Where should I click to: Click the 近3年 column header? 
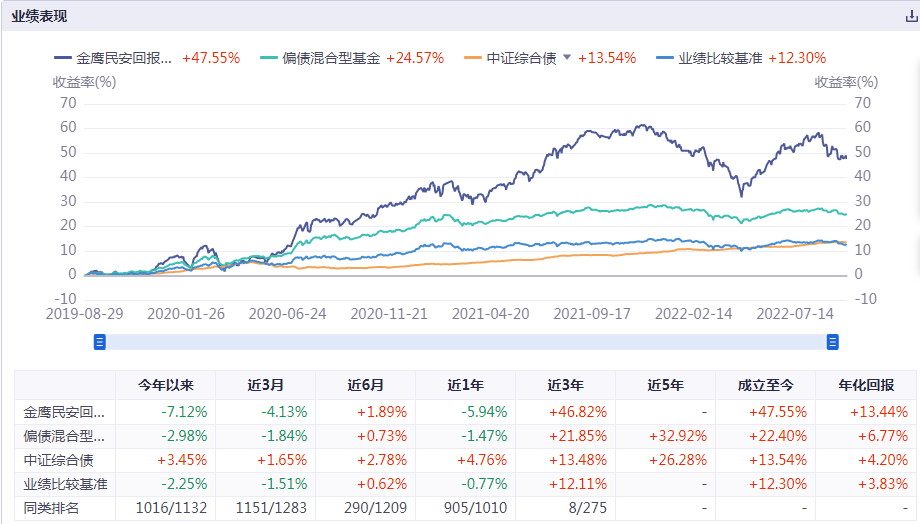tap(565, 385)
